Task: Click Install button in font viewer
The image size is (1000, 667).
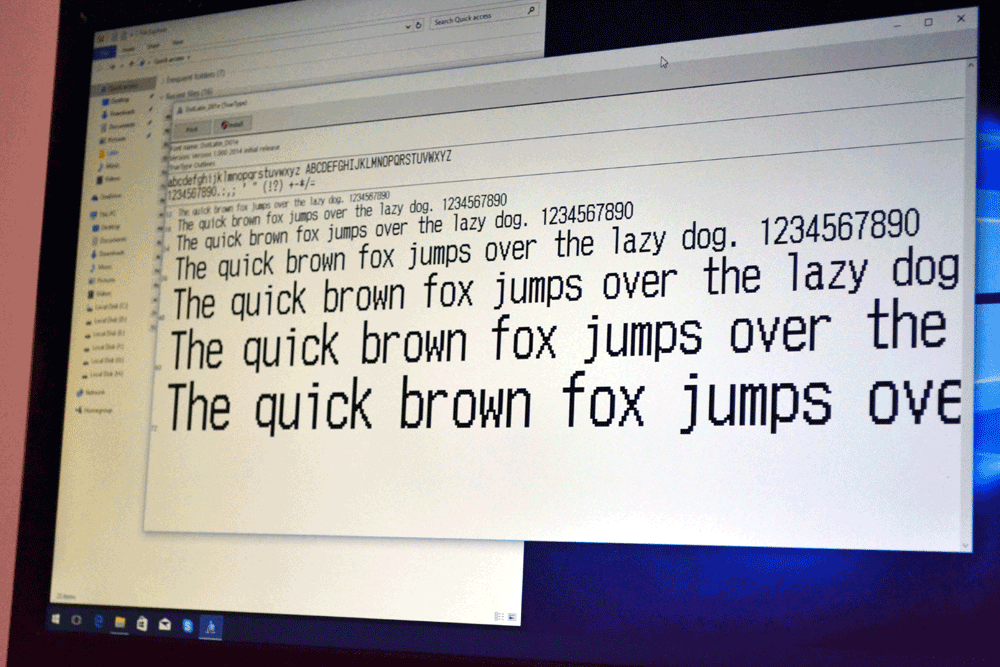Action: tap(233, 124)
